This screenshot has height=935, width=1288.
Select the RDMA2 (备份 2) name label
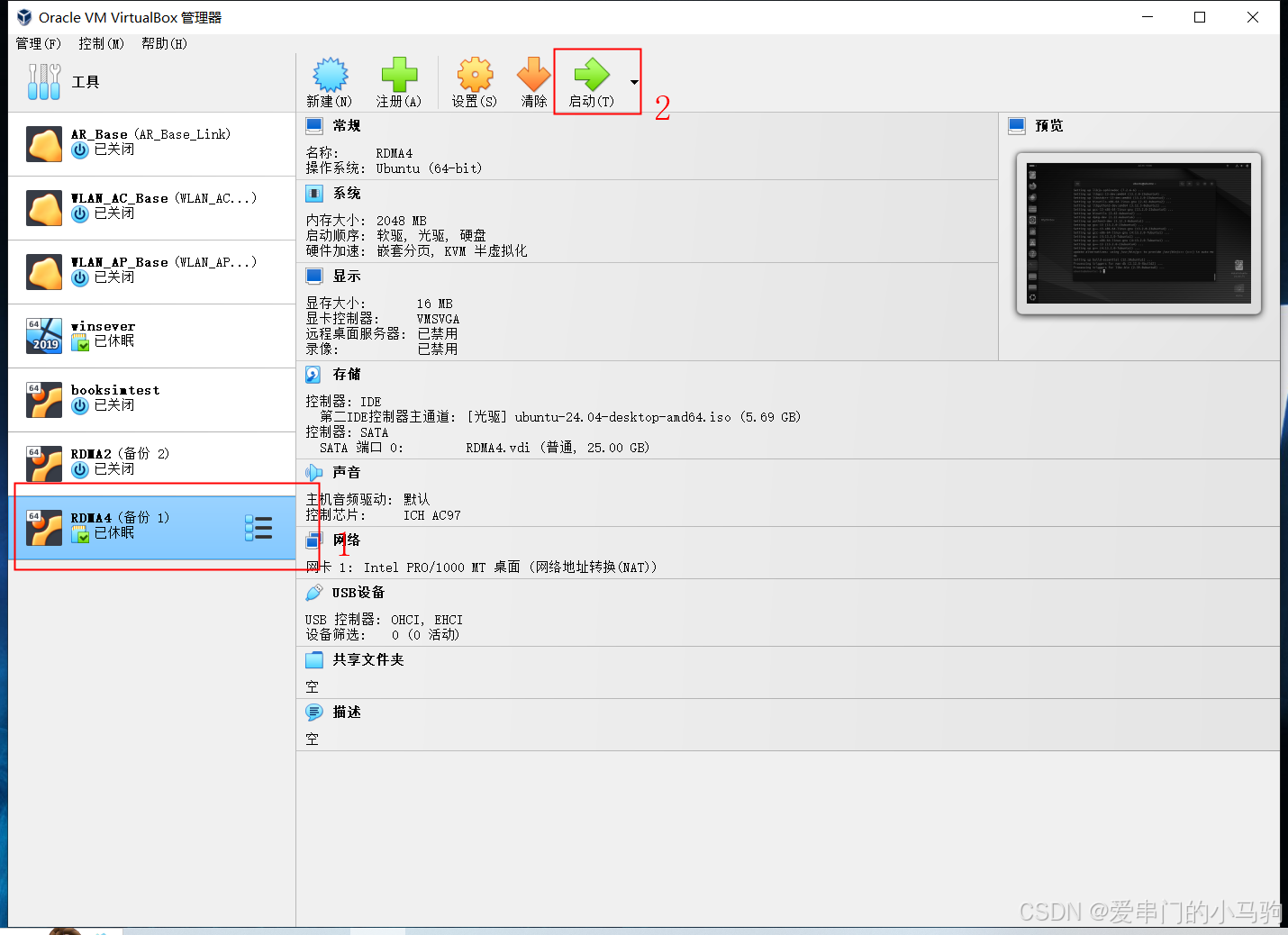121,453
